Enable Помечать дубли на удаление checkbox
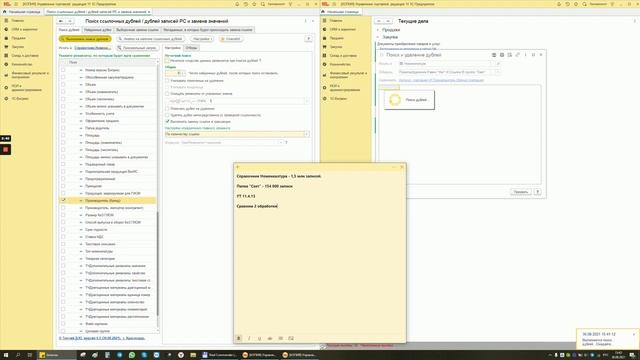Image resolution: width=640 pixels, height=360 pixels. [167, 109]
